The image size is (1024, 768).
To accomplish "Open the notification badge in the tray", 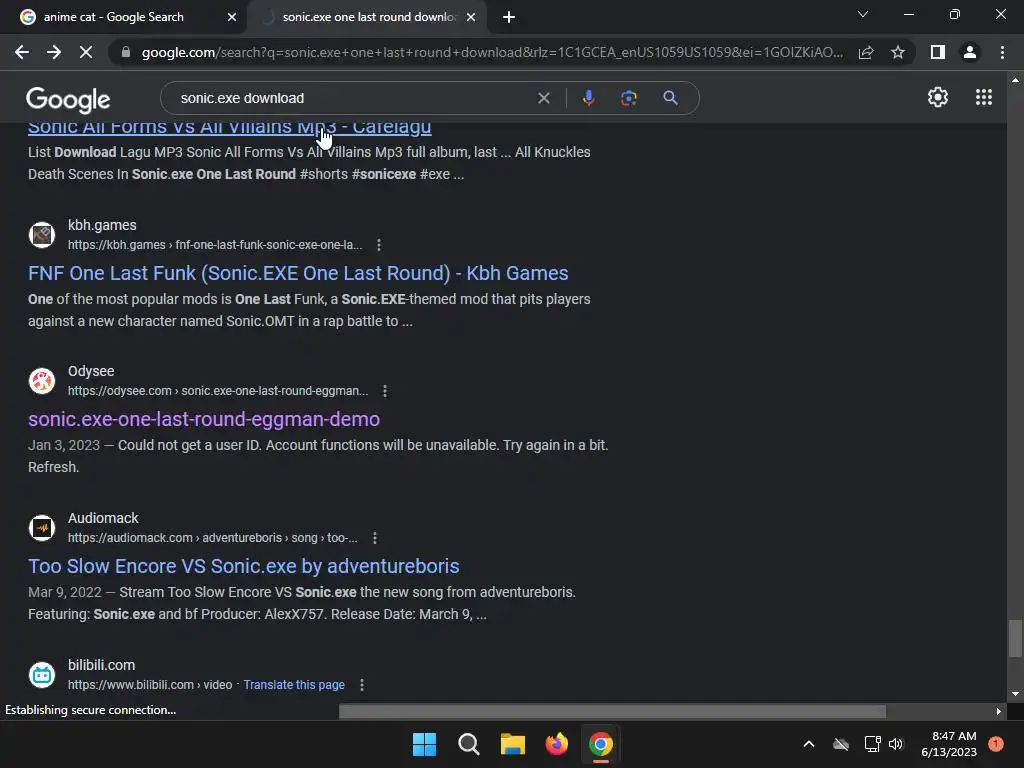I will tap(995, 744).
